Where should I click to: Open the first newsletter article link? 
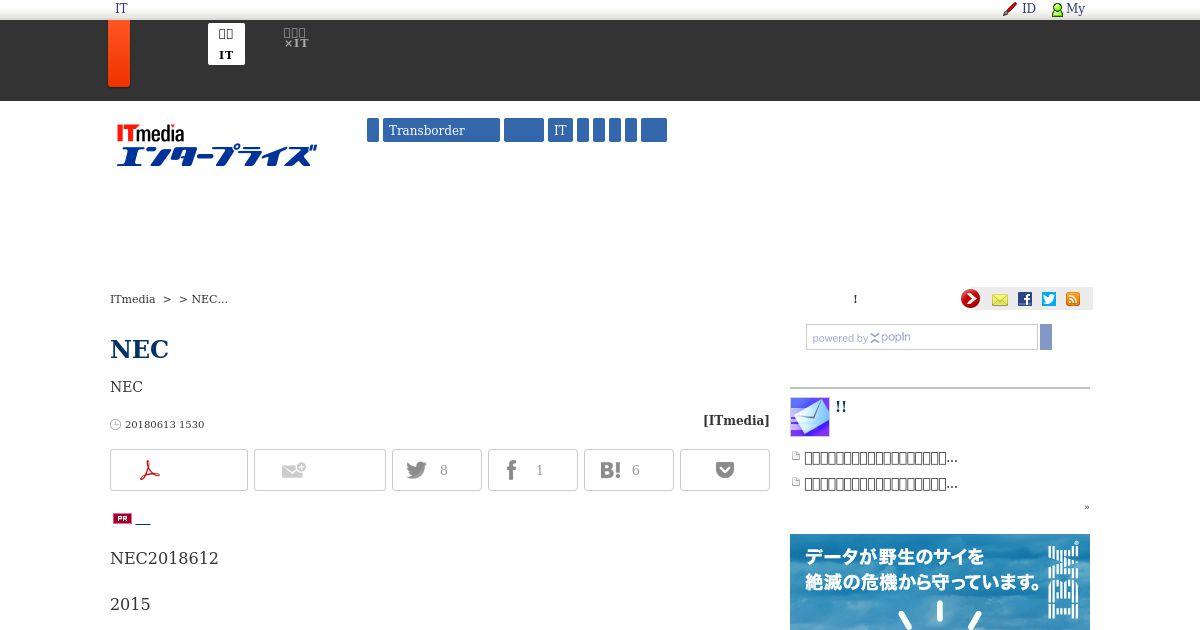881,458
